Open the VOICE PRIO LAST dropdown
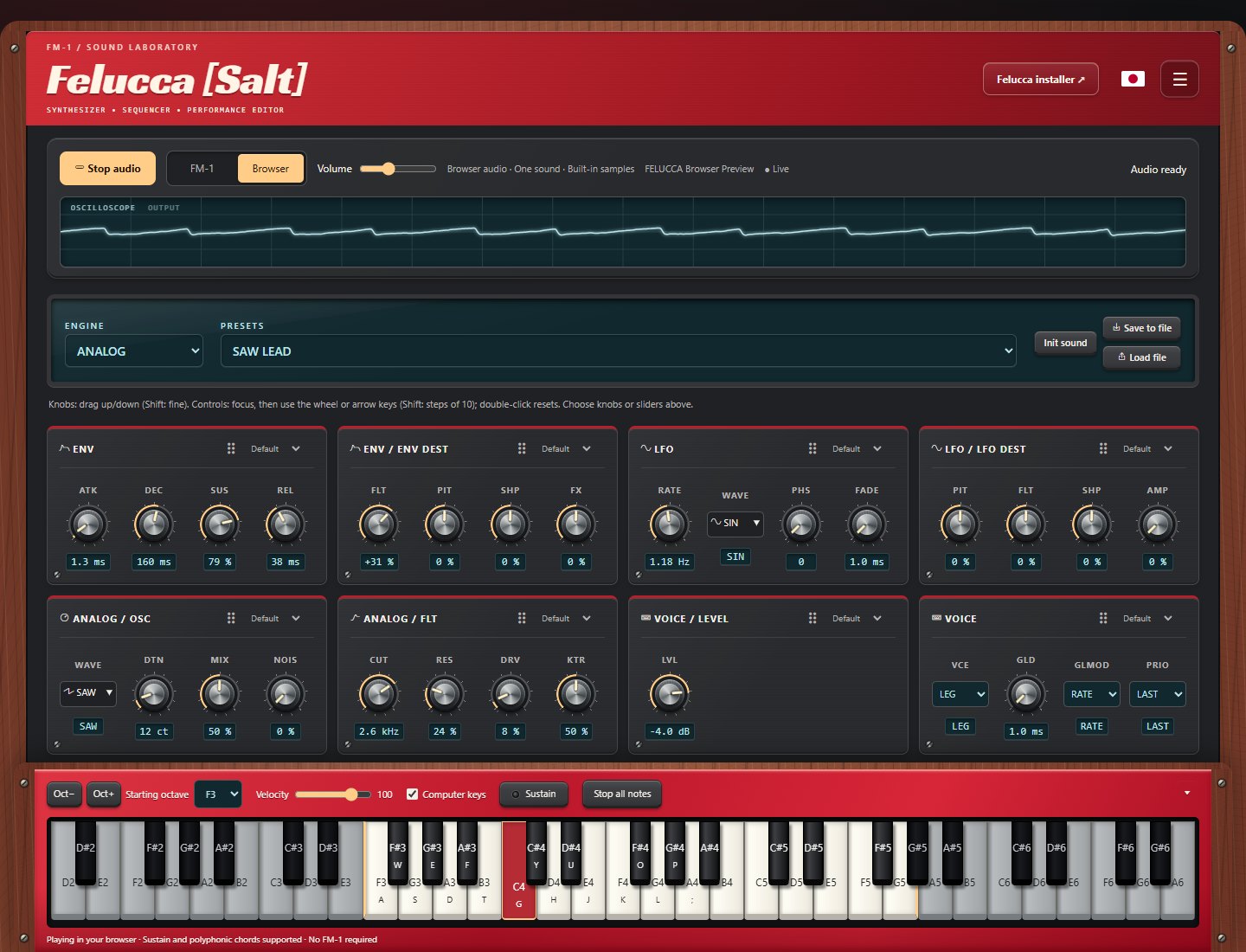 point(1158,694)
